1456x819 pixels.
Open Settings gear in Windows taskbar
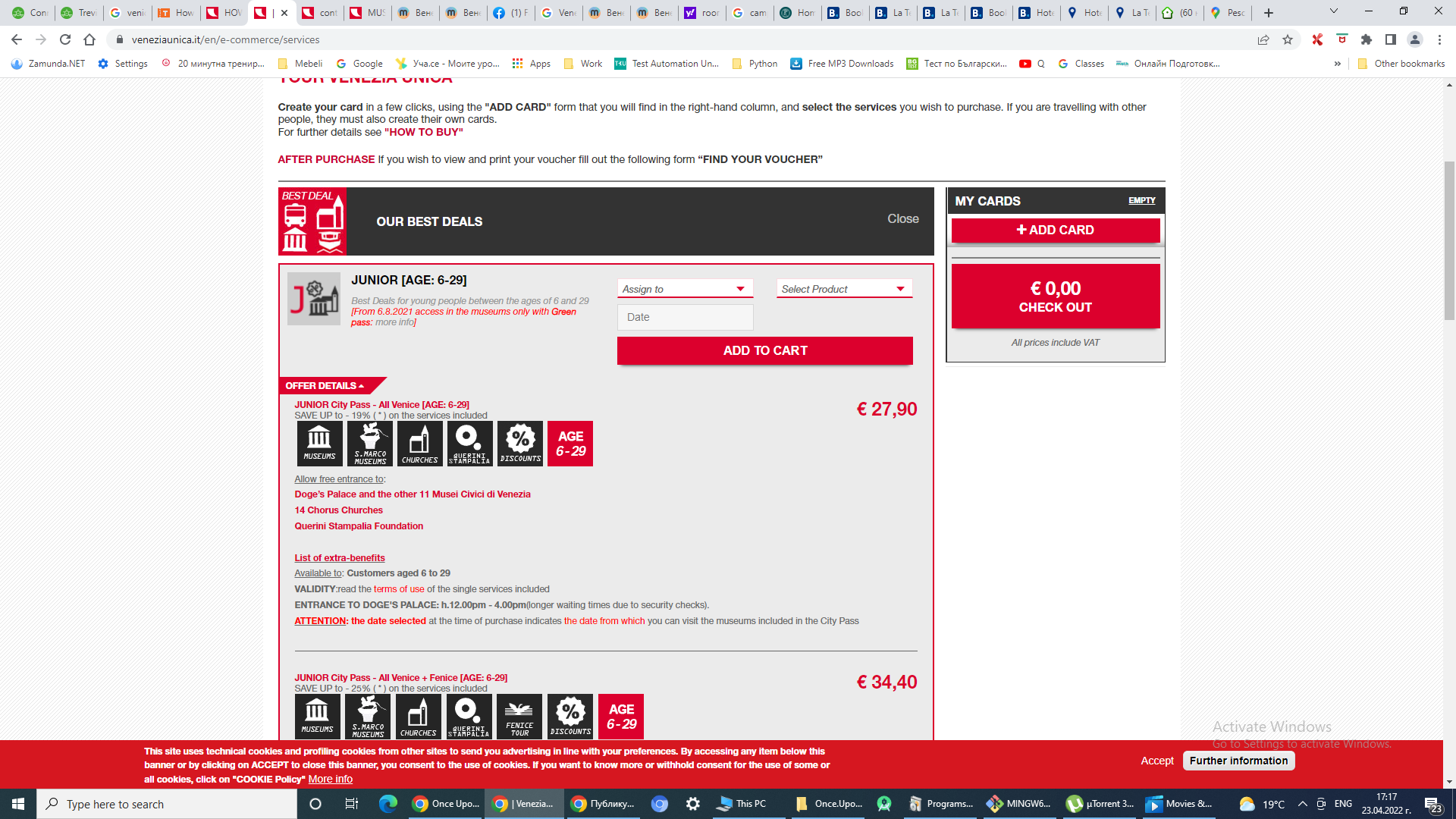692,804
